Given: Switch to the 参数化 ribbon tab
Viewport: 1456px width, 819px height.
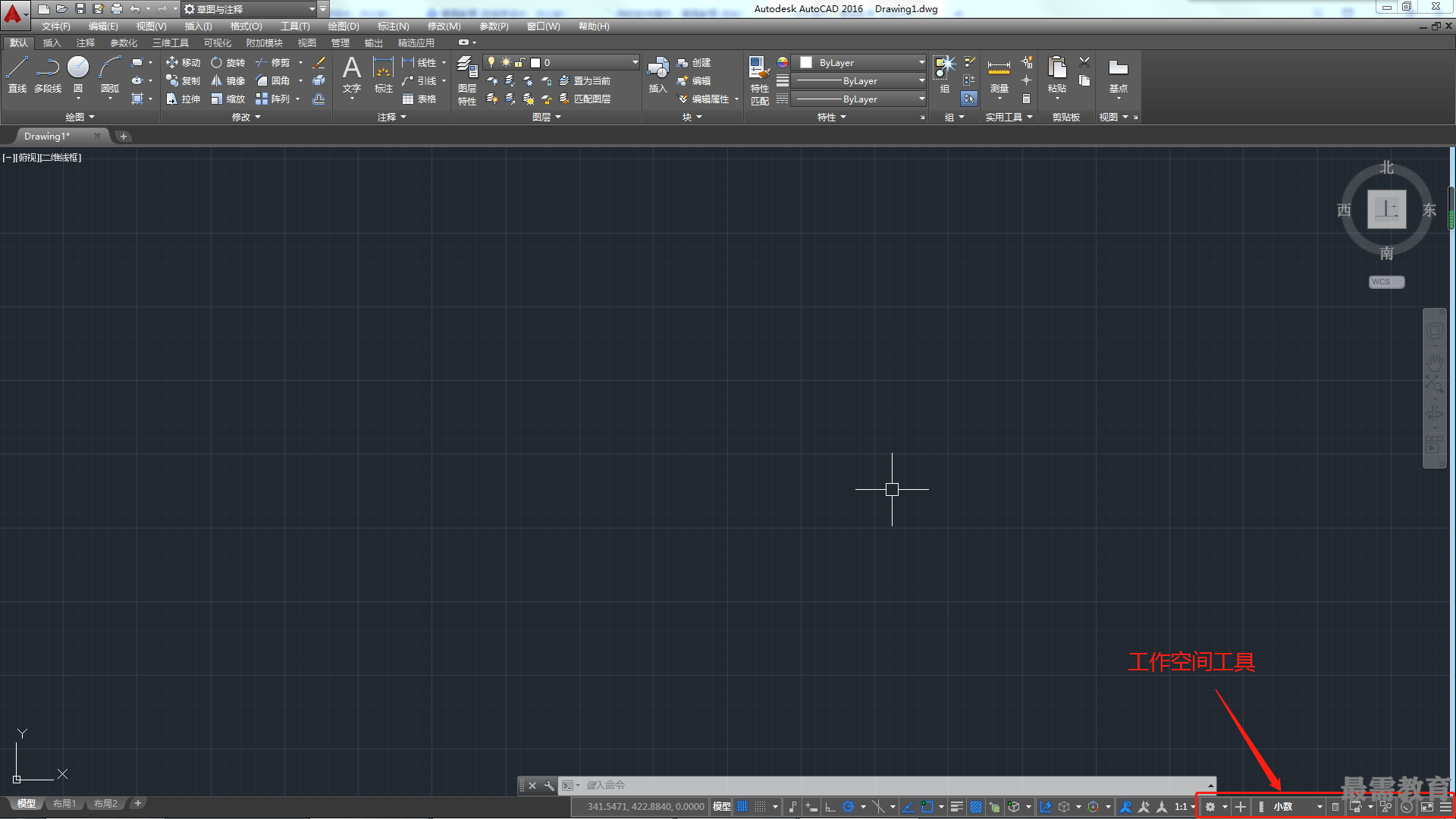Looking at the screenshot, I should pyautogui.click(x=124, y=42).
